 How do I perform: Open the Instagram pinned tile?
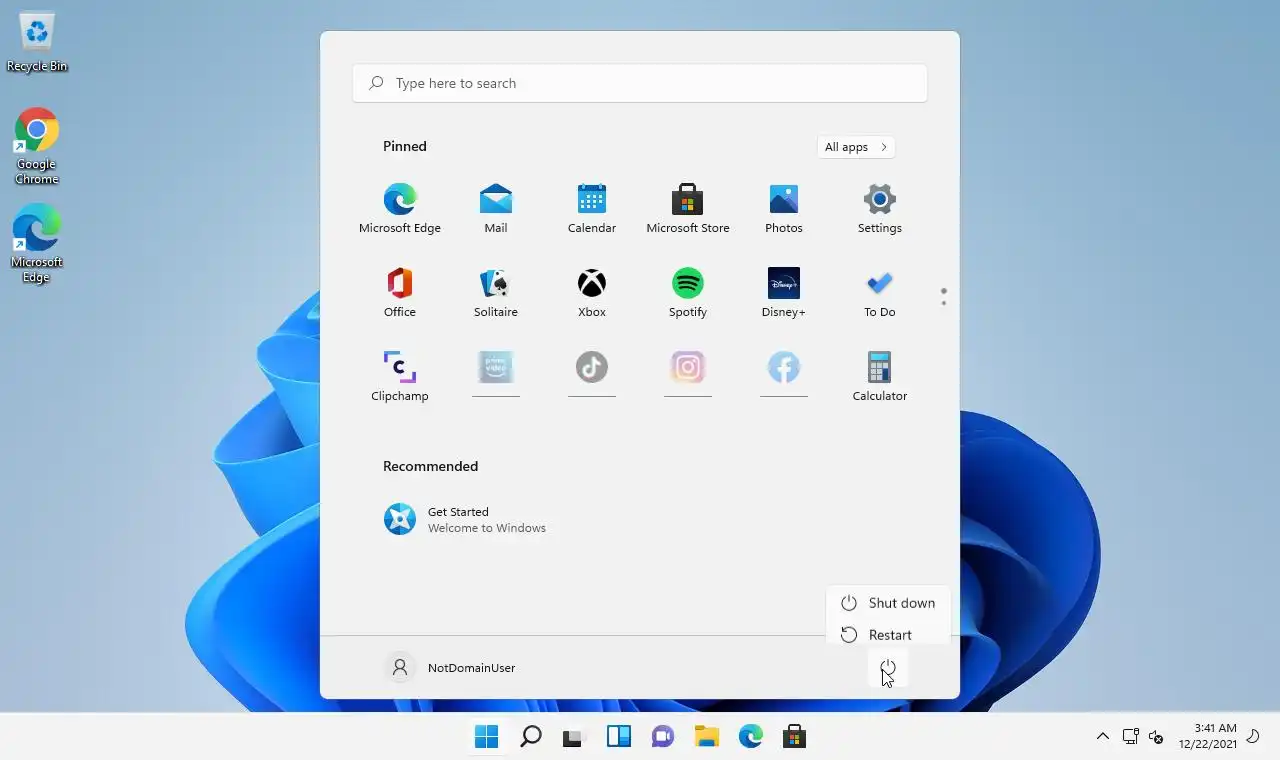(688, 374)
